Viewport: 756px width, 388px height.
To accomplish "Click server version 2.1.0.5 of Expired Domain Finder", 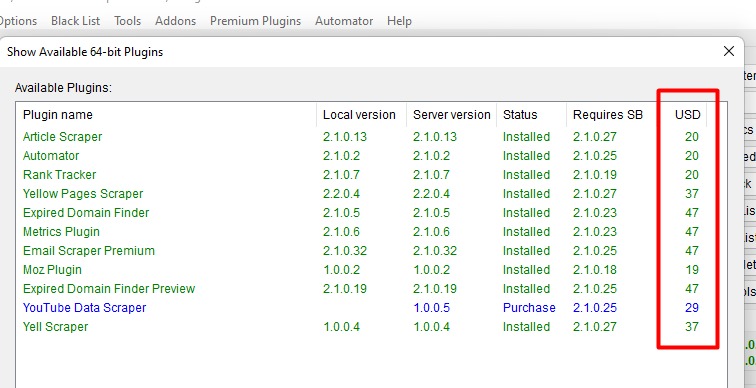I will coord(432,213).
